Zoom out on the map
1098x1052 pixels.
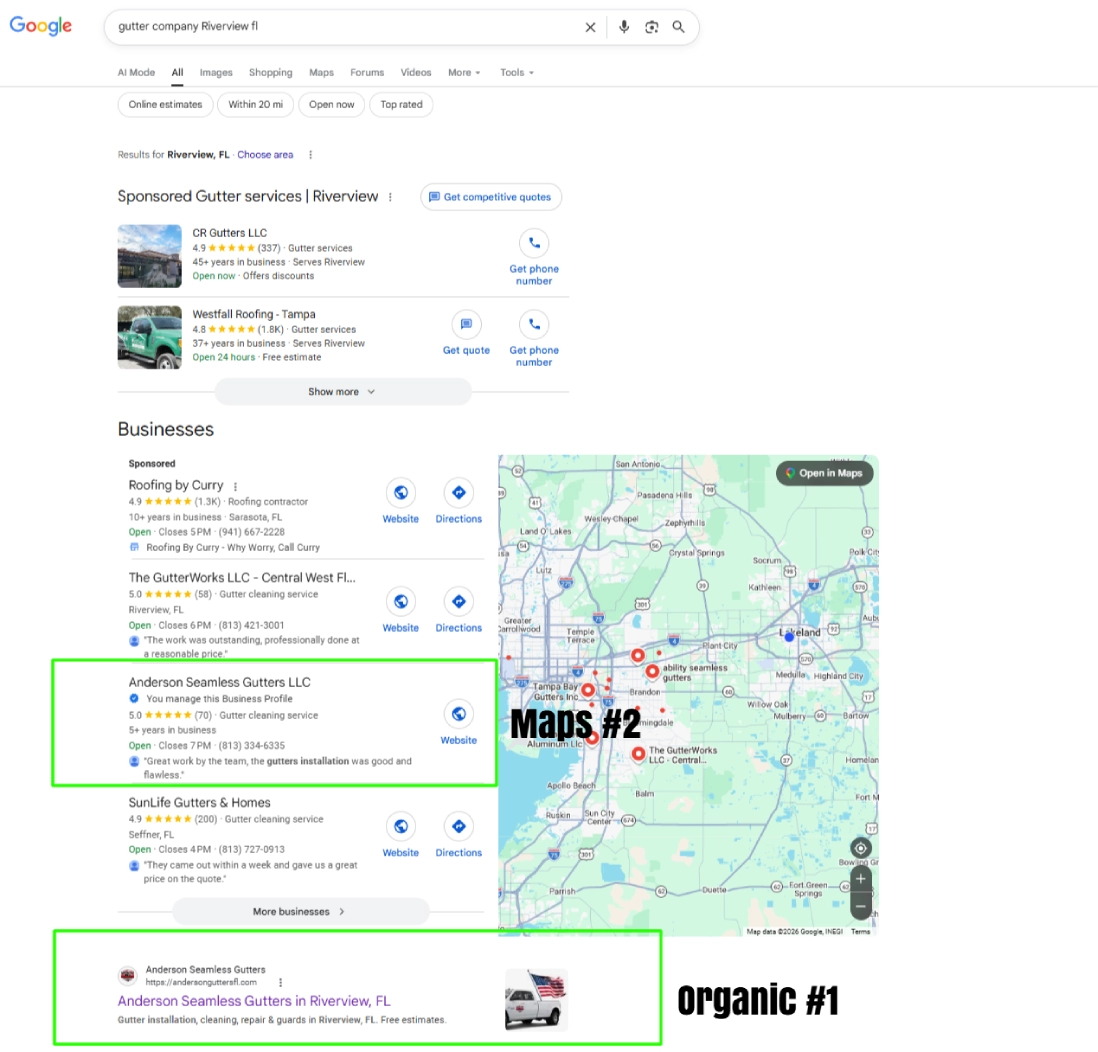[x=861, y=906]
